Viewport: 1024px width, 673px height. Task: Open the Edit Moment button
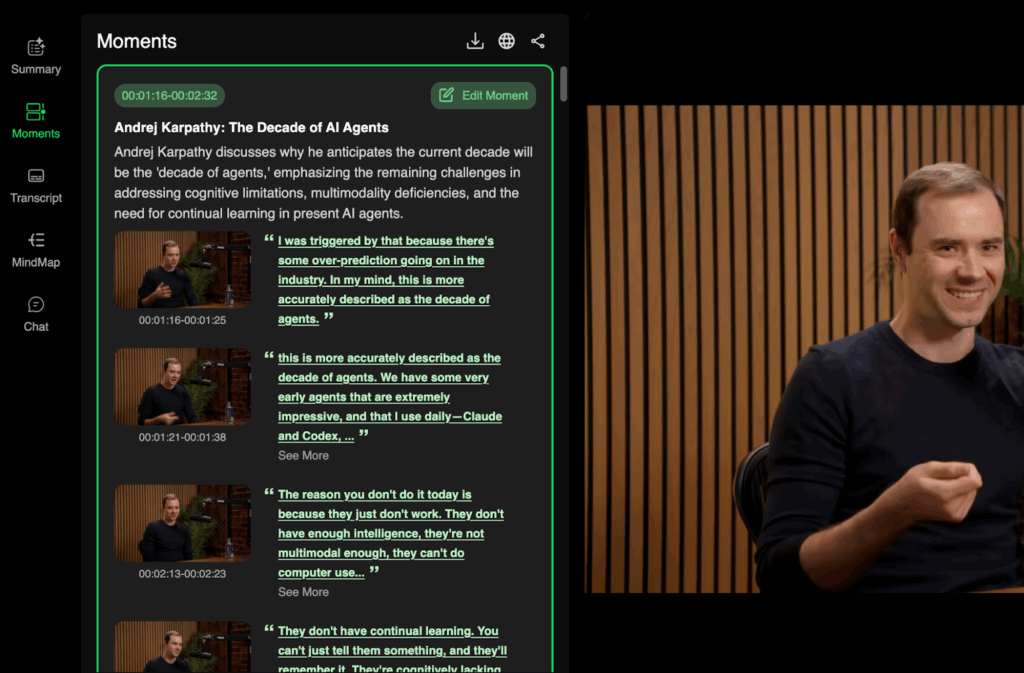pyautogui.click(x=483, y=95)
